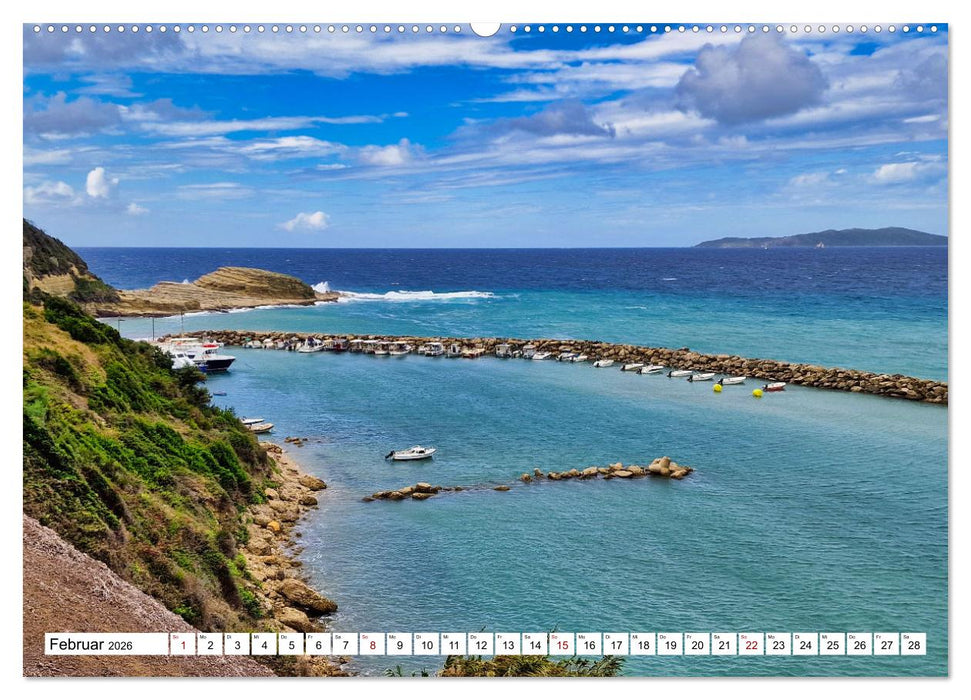
Task: Click day 18 in the date strip
Action: 642,644
